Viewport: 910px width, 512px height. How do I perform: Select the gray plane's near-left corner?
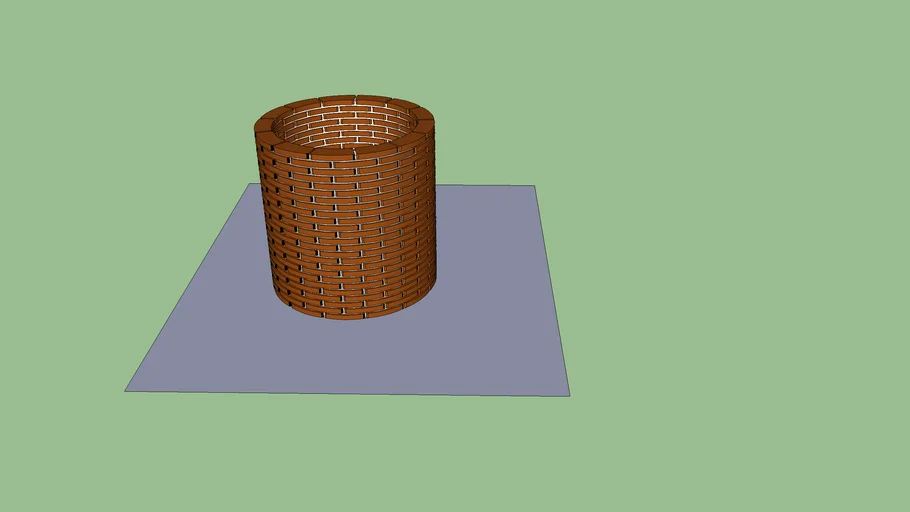tap(128, 389)
